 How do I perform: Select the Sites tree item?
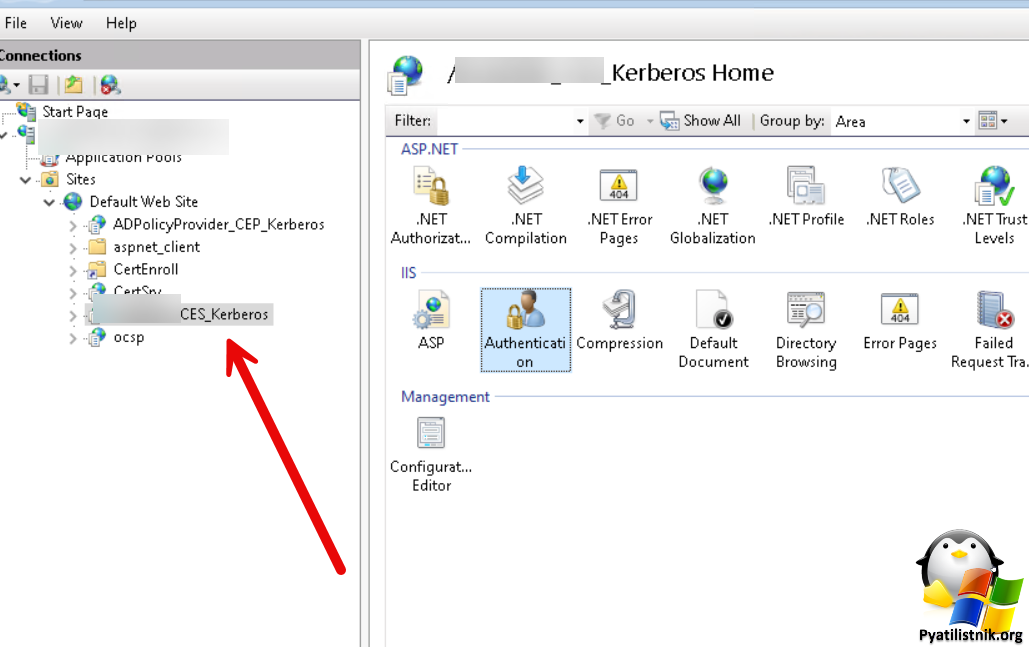81,179
